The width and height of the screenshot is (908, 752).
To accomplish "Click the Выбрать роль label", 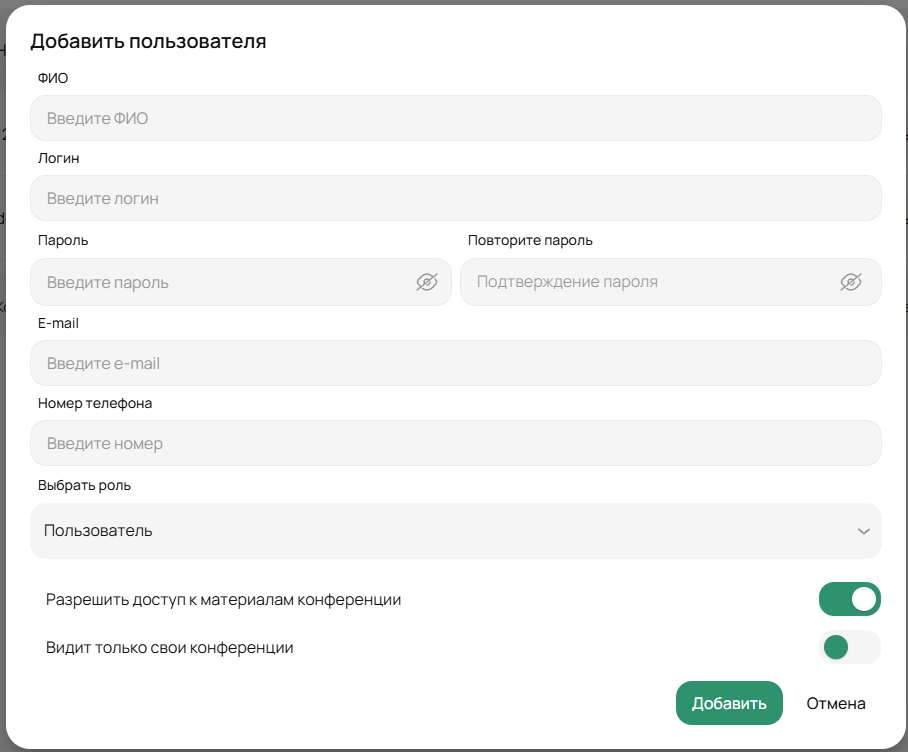I will [x=84, y=485].
